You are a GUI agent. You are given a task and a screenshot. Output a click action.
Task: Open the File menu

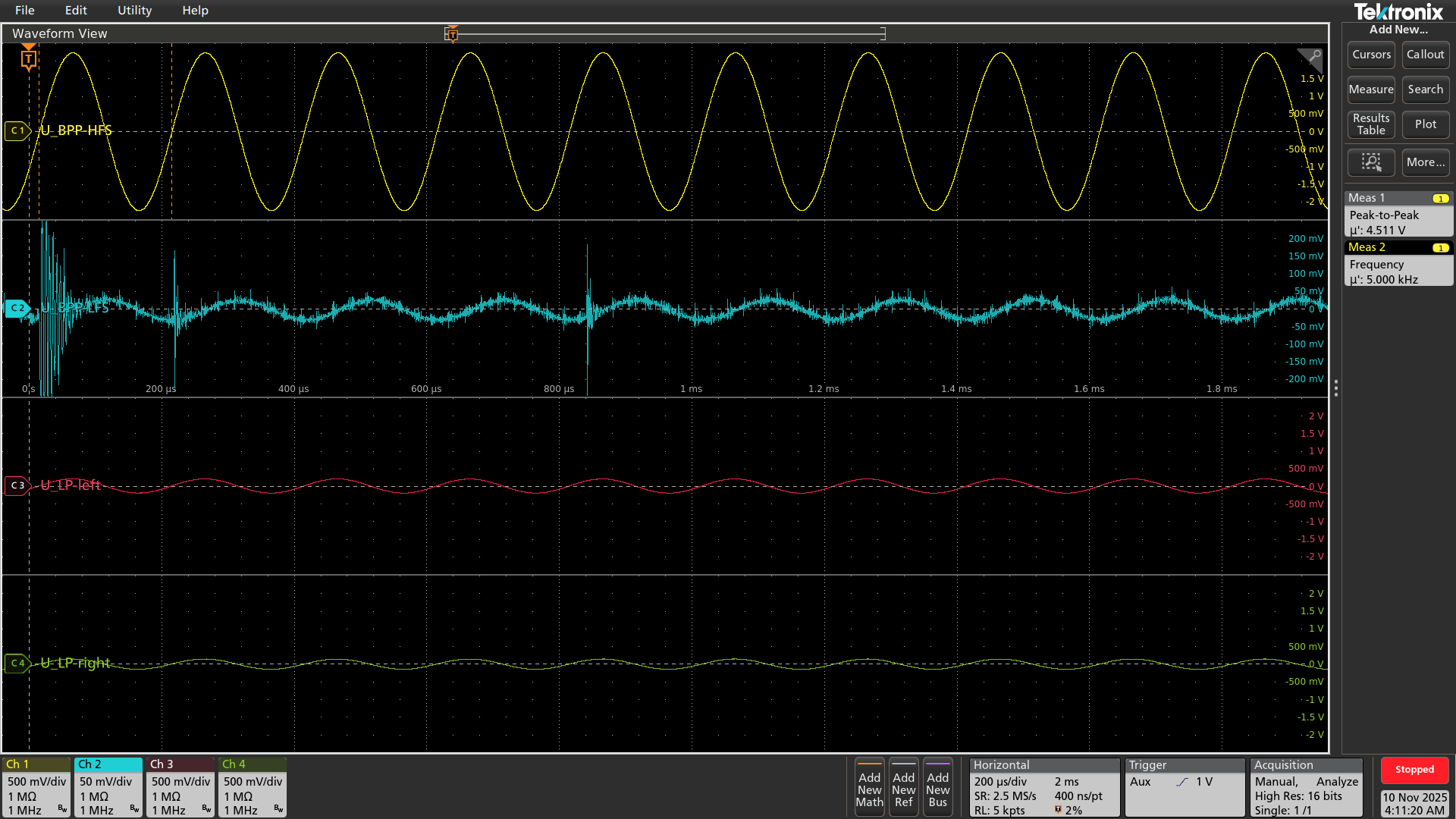24,11
